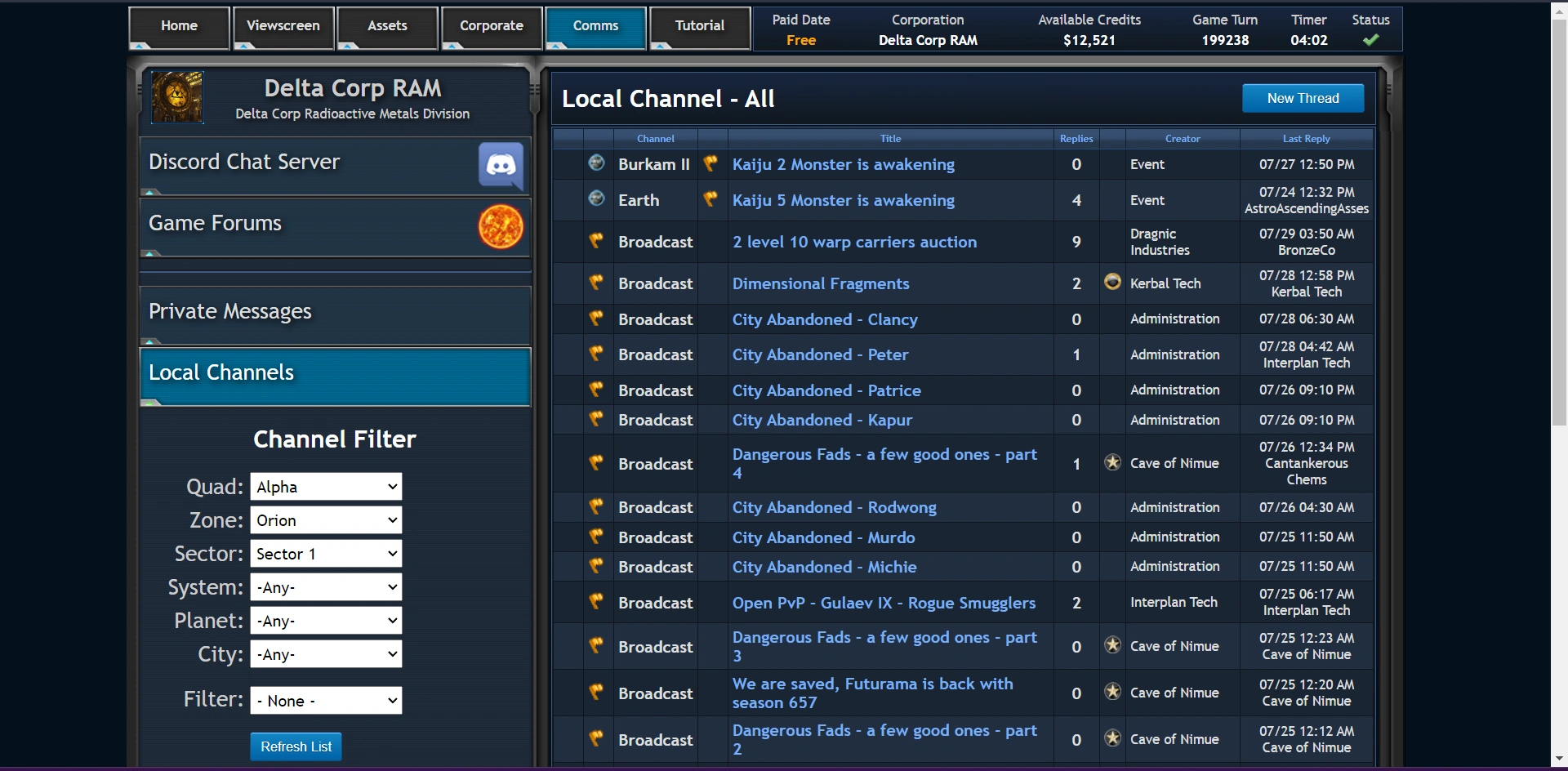1568x771 pixels.
Task: Click pin icon on warp carriers auction row
Action: point(597,241)
